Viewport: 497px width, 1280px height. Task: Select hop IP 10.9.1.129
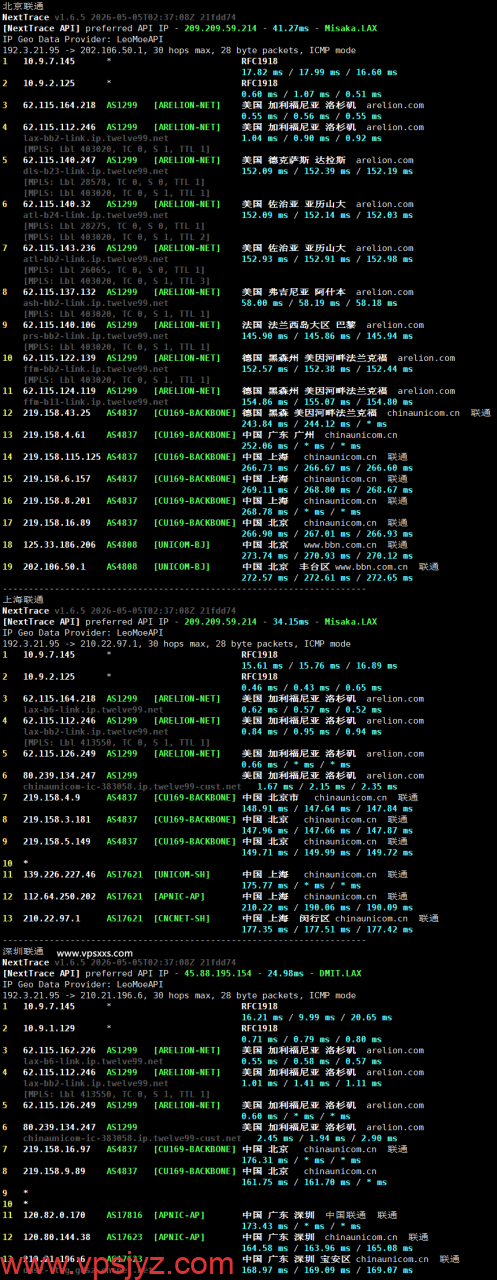(x=49, y=1028)
